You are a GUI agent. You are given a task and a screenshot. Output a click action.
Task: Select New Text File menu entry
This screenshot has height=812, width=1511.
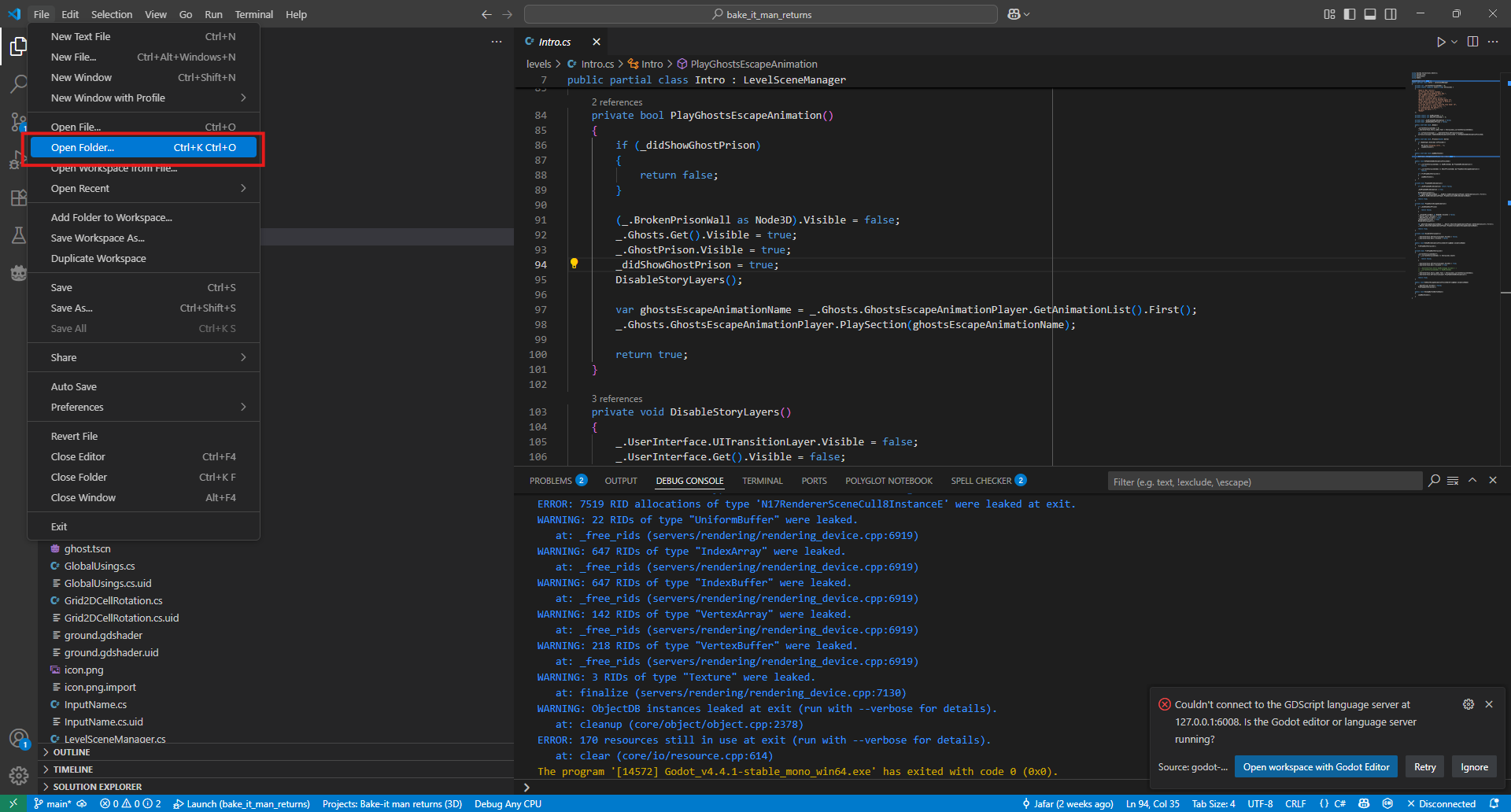tap(143, 36)
